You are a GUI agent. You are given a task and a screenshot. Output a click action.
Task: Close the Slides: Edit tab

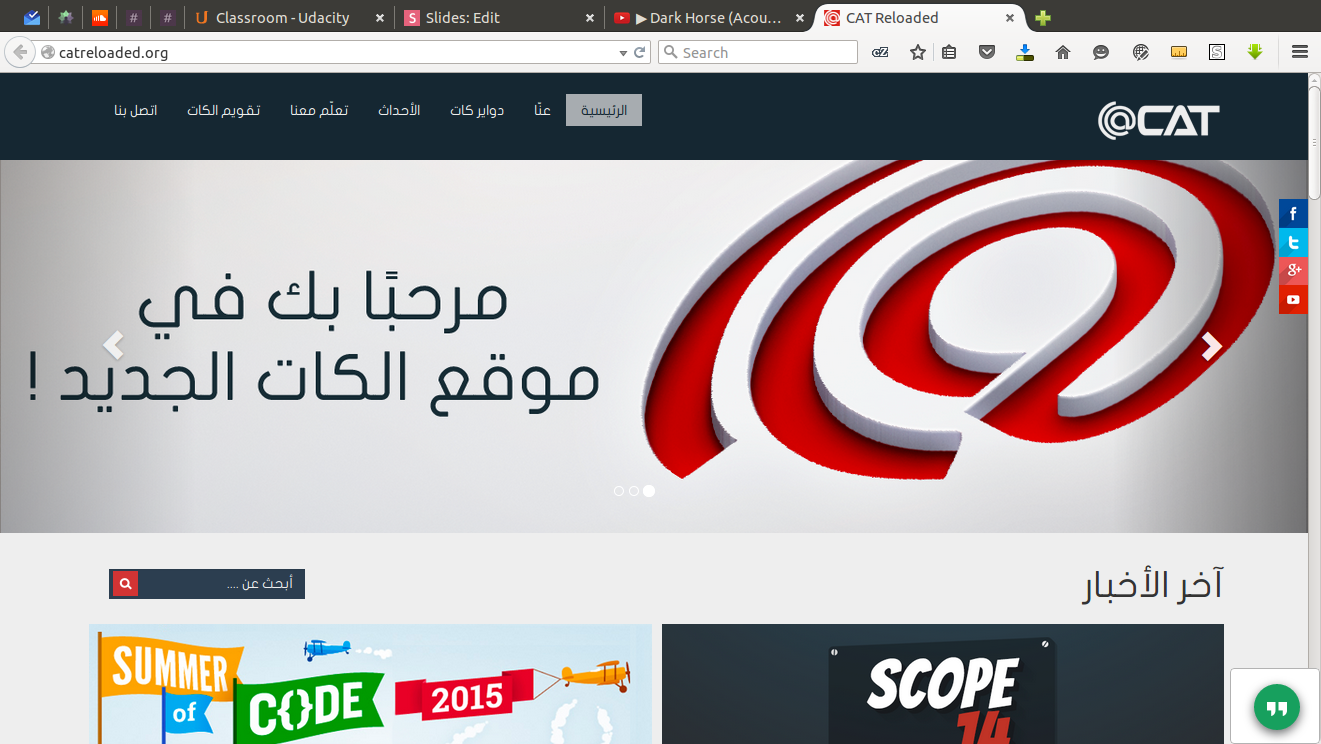point(590,18)
